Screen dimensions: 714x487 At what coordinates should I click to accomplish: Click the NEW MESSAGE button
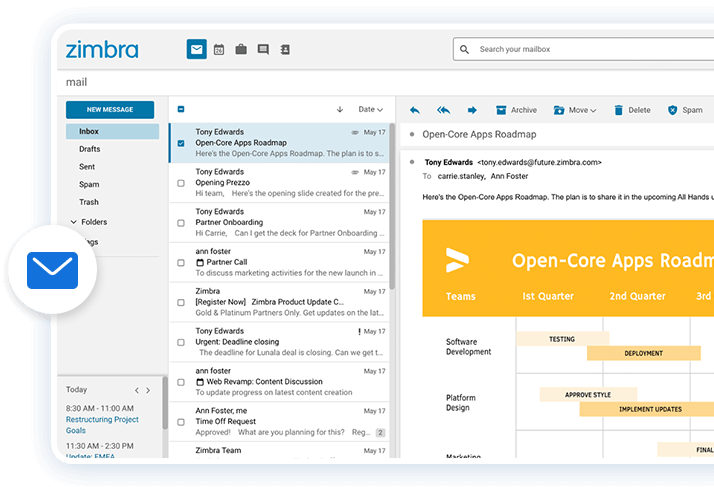tap(110, 110)
